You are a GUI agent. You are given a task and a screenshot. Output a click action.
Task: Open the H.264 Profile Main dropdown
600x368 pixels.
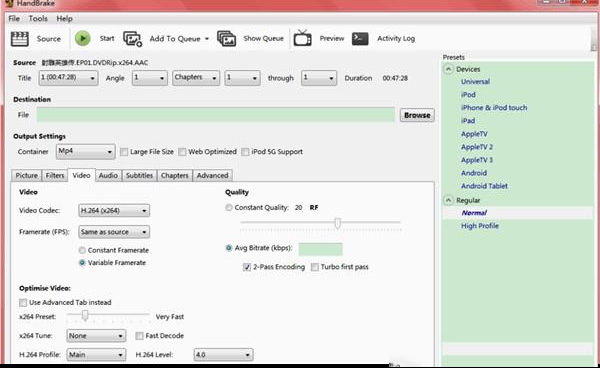pos(96,355)
